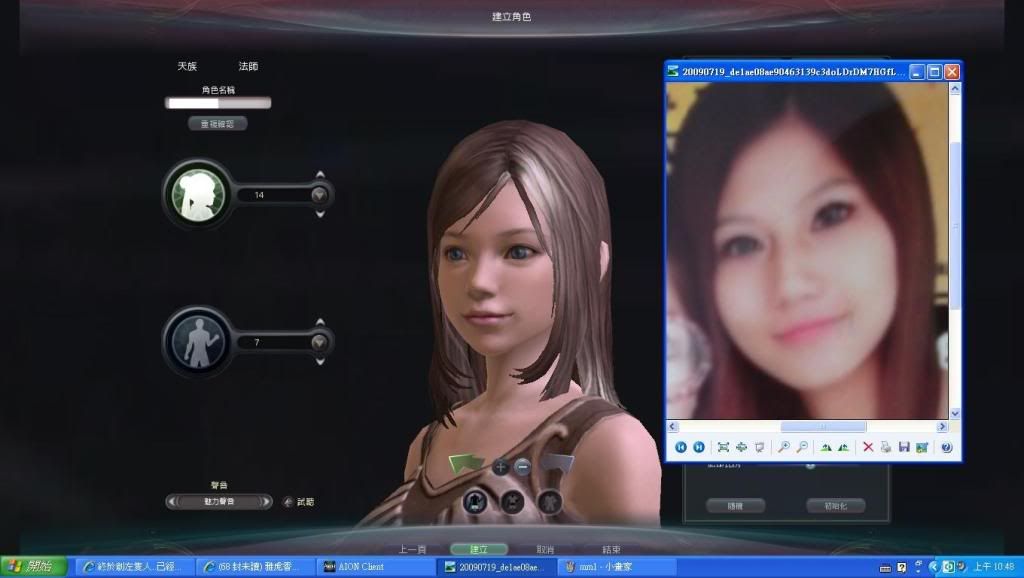1024x578 pixels.
Task: Click the character name input field
Action: coord(218,103)
